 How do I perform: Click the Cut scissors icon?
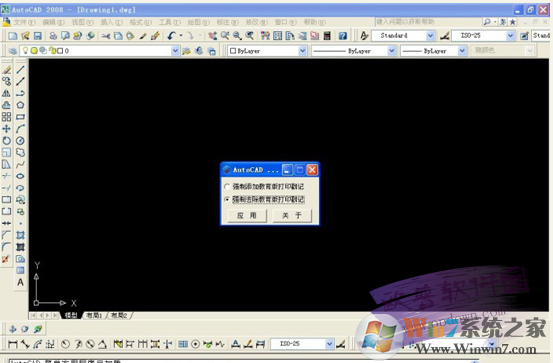(x=106, y=36)
